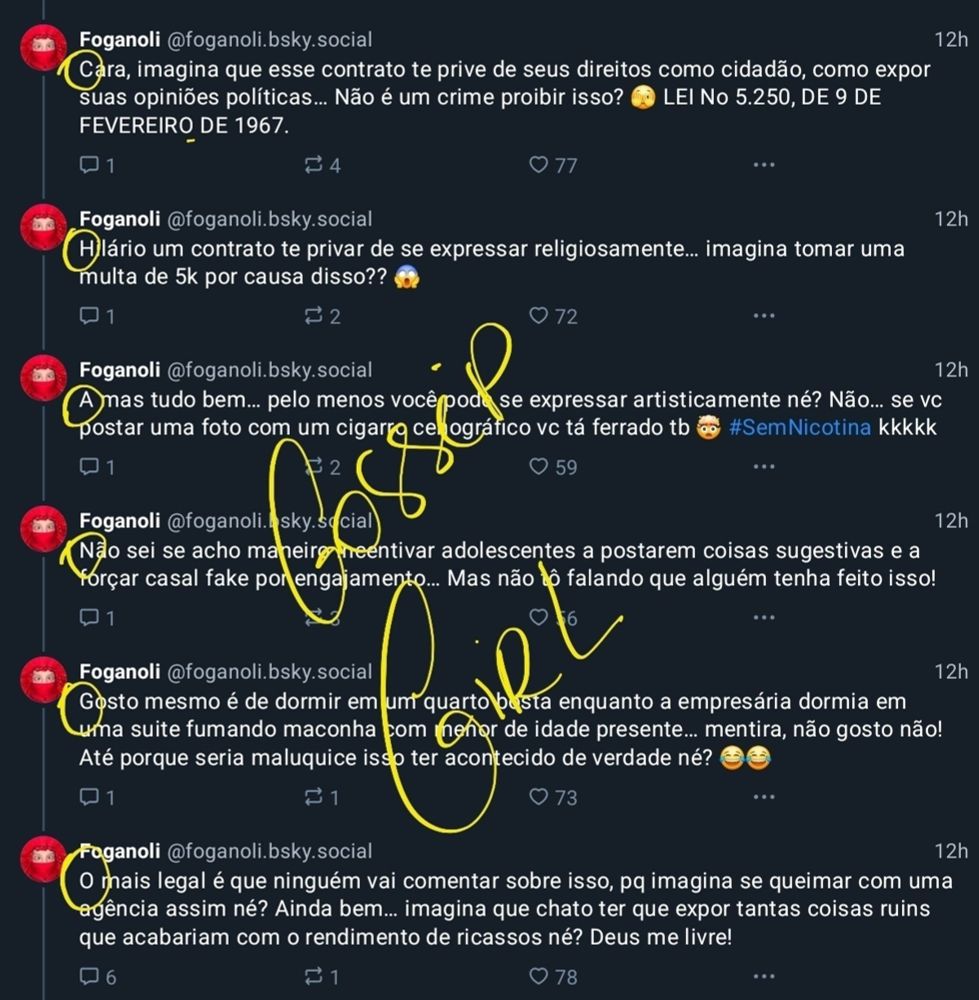
Task: Open the #SemNicotina hashtag
Action: pyautogui.click(x=799, y=427)
